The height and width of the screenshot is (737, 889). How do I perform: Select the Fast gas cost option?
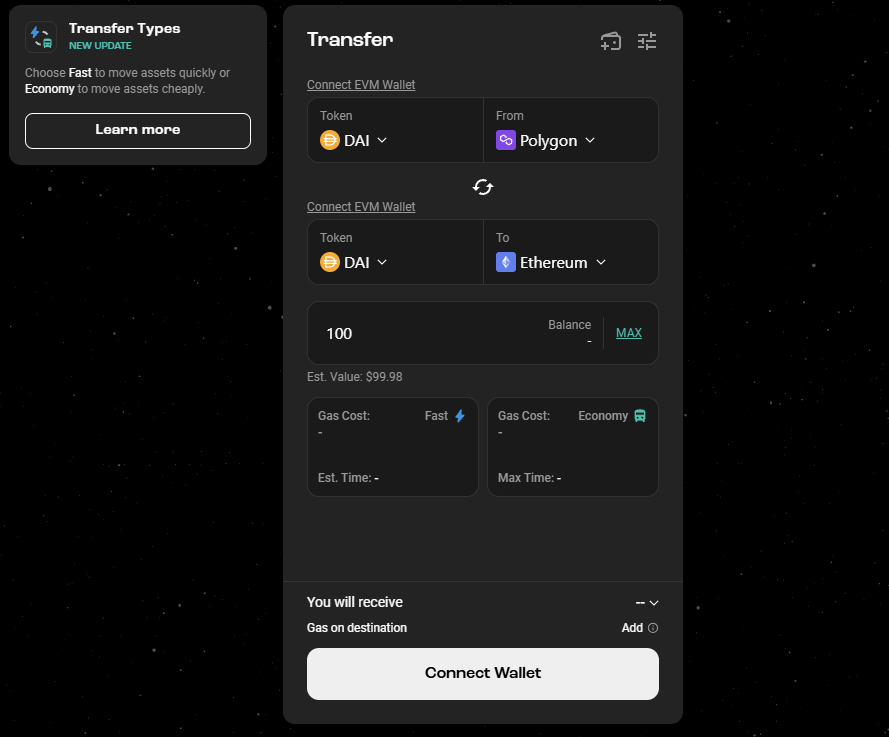tap(393, 447)
